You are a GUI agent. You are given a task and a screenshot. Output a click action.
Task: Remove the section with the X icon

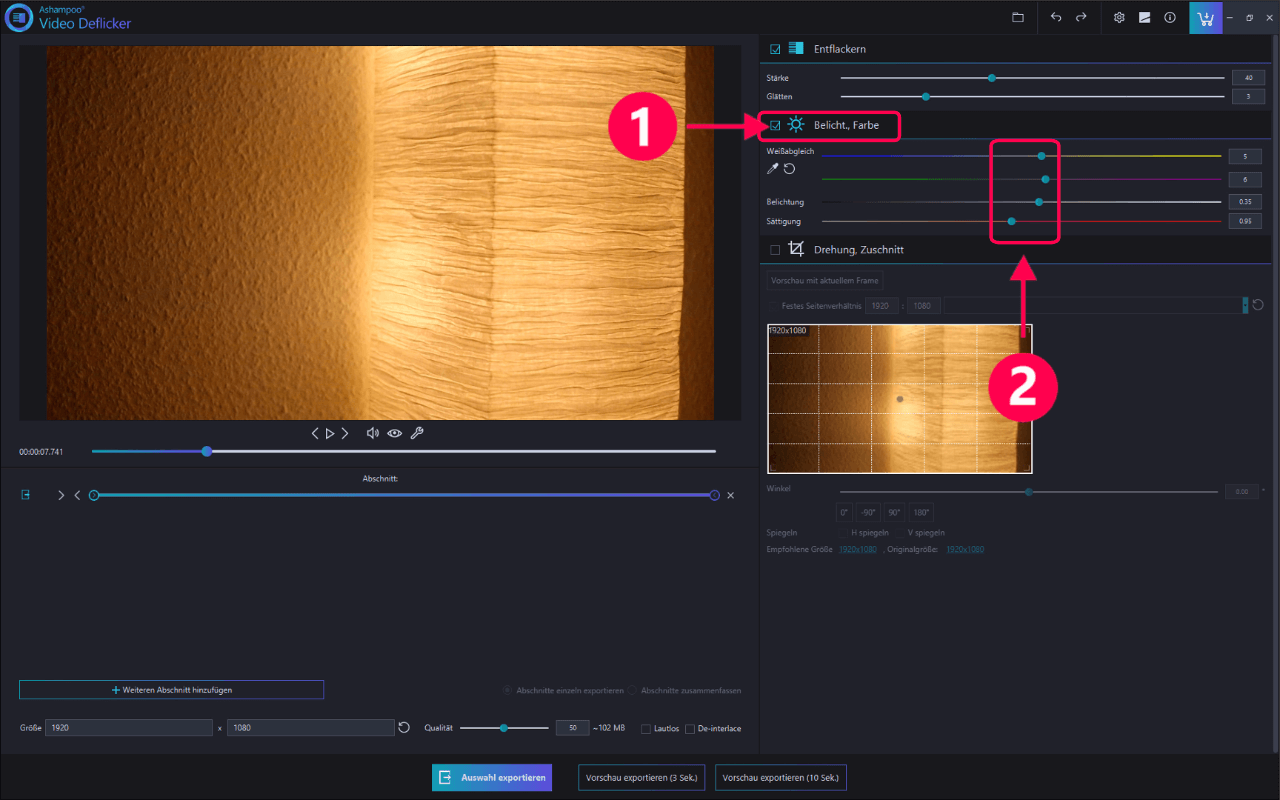[x=730, y=495]
